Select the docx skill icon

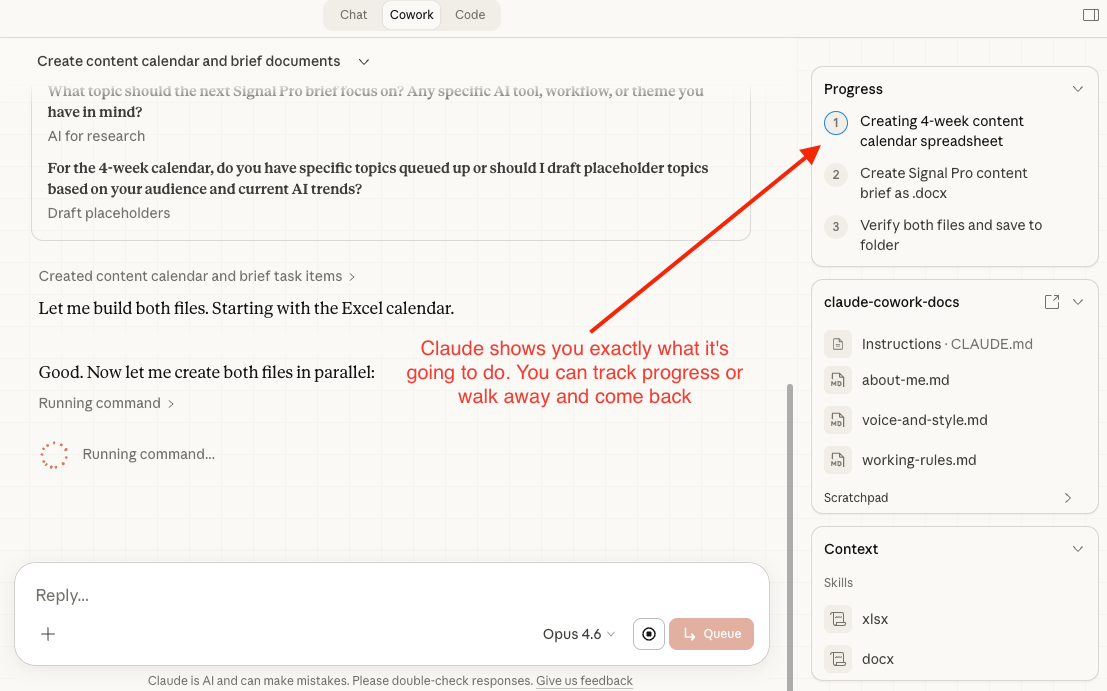click(837, 659)
